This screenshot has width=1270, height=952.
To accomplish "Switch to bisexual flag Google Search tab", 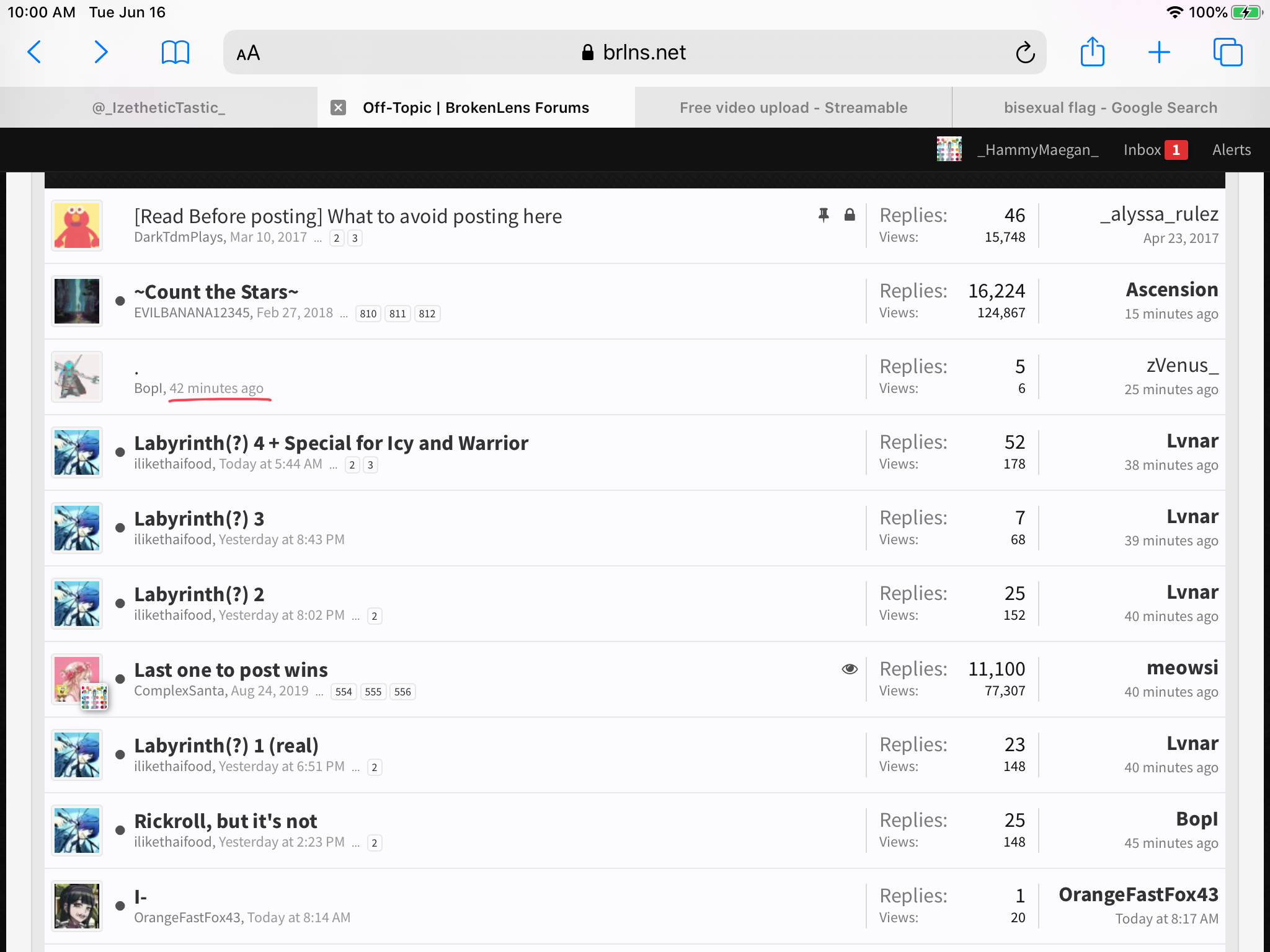I will [x=1111, y=108].
